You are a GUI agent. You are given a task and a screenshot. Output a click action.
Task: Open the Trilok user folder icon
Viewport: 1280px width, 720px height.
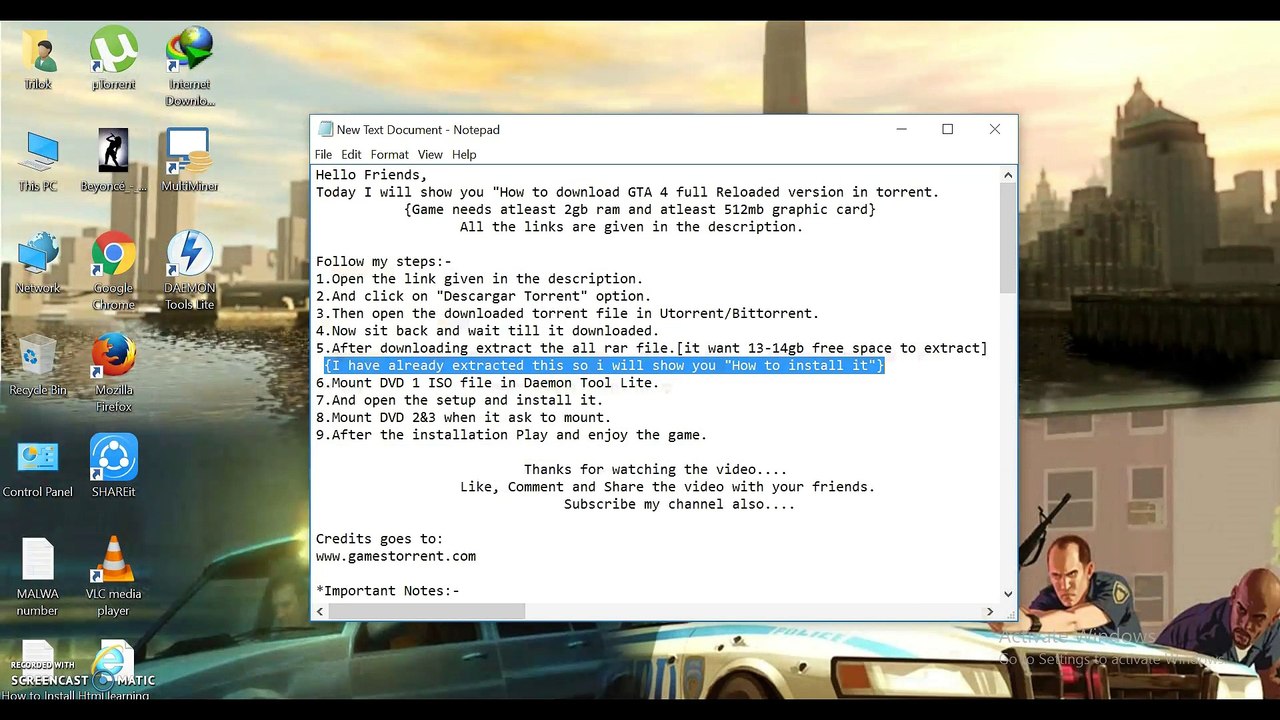point(38,58)
